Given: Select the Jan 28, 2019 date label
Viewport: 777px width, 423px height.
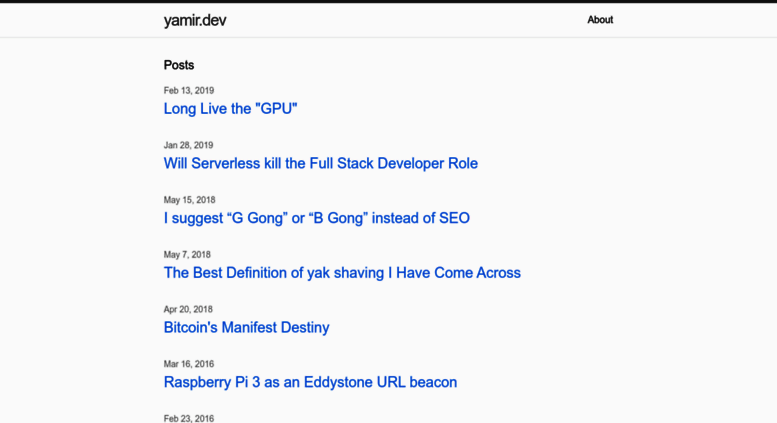Looking at the screenshot, I should pyautogui.click(x=188, y=145).
